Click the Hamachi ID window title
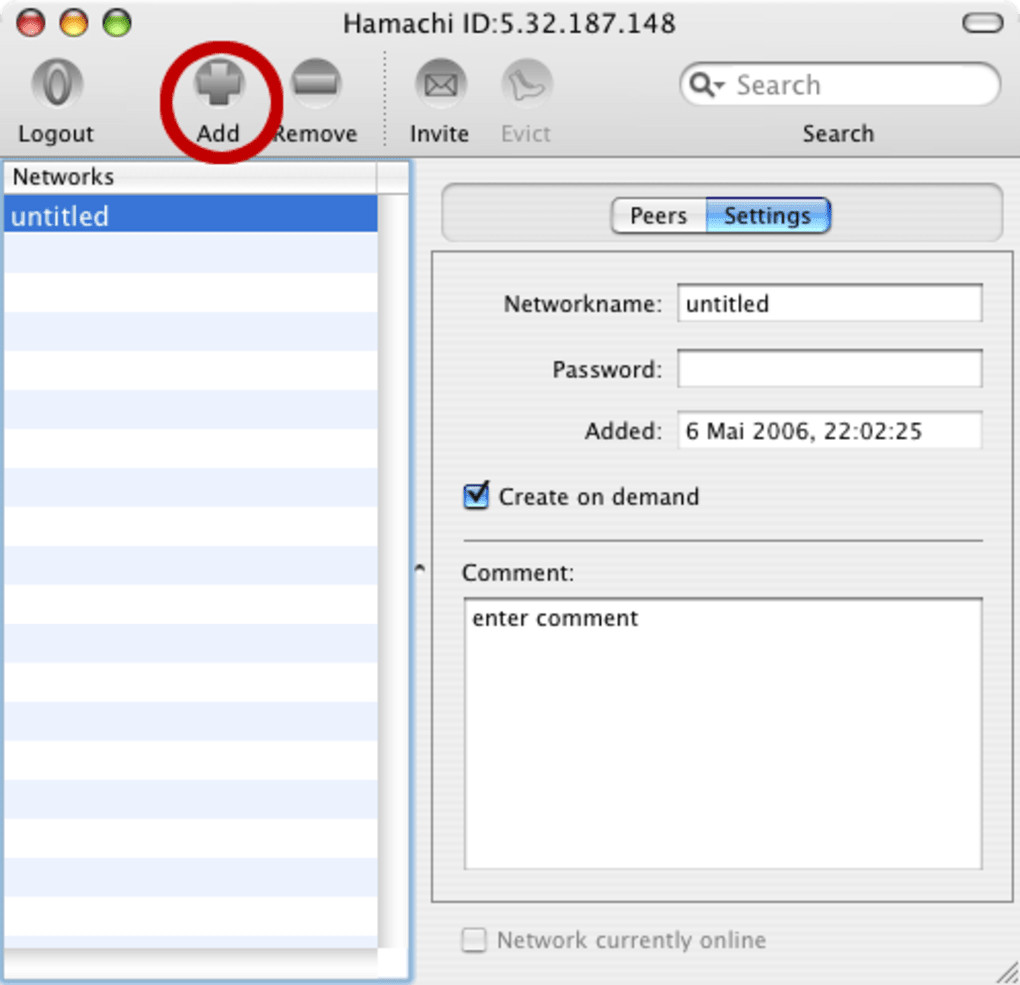The height and width of the screenshot is (985, 1020). click(x=509, y=24)
